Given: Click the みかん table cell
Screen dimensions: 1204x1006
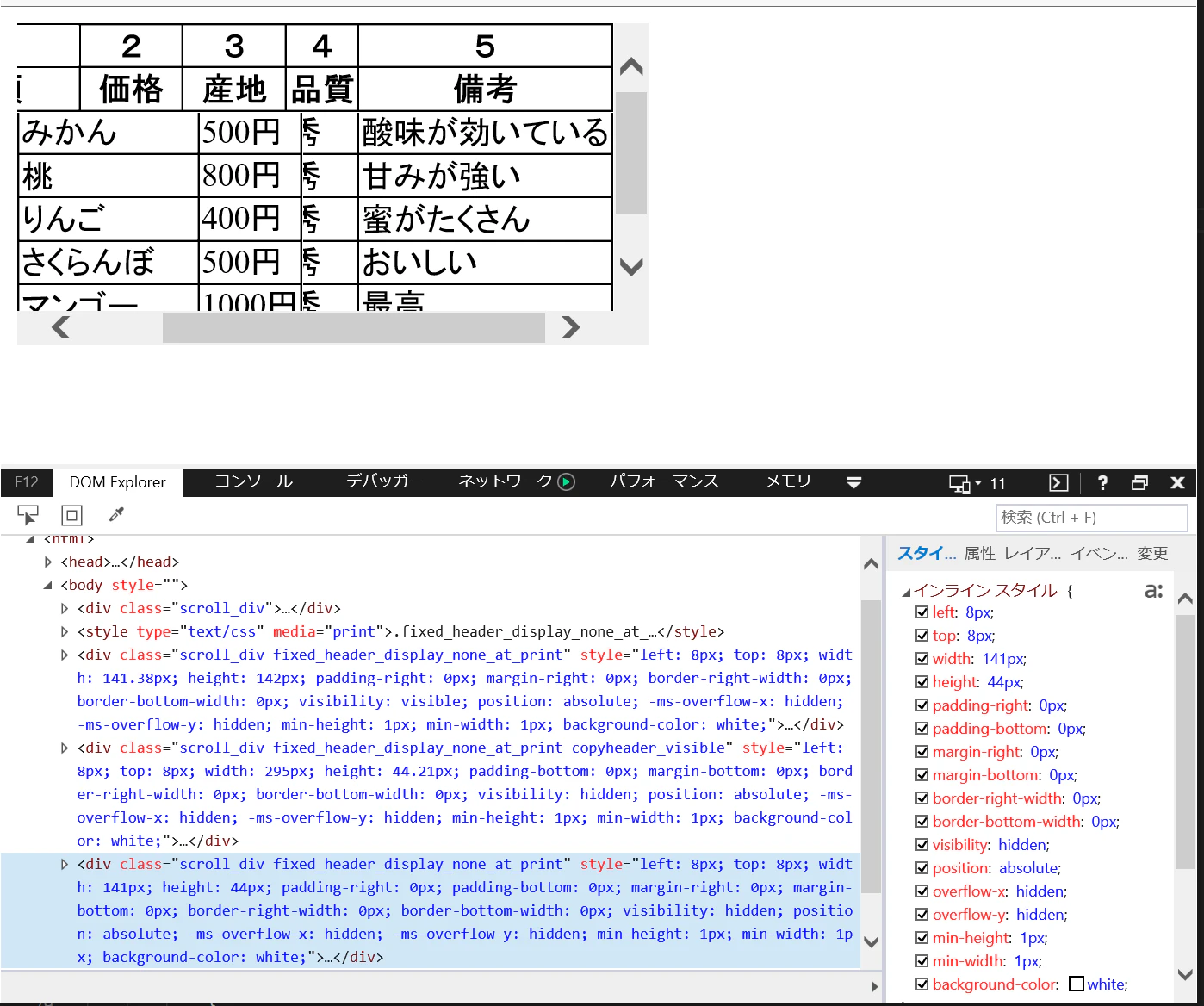Looking at the screenshot, I should pyautogui.click(x=109, y=133).
